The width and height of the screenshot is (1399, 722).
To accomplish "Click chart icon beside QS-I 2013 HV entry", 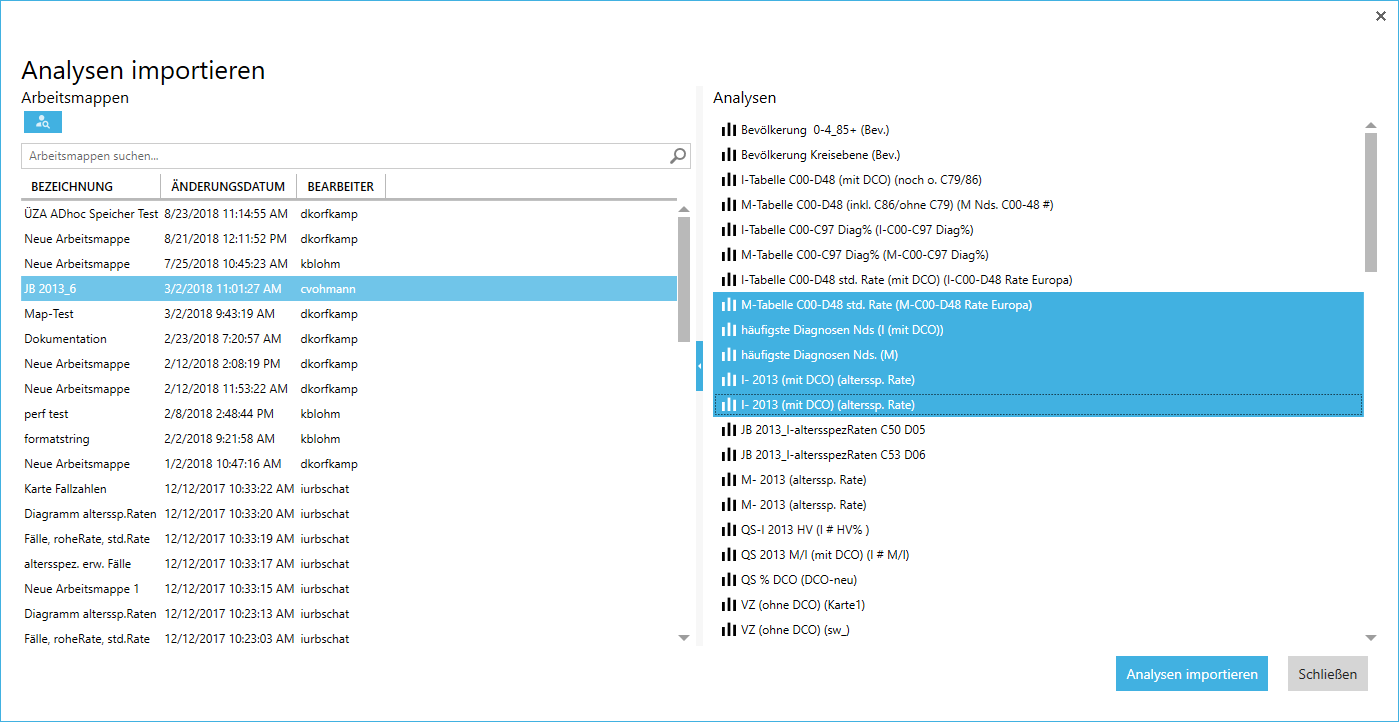I will [x=729, y=530].
